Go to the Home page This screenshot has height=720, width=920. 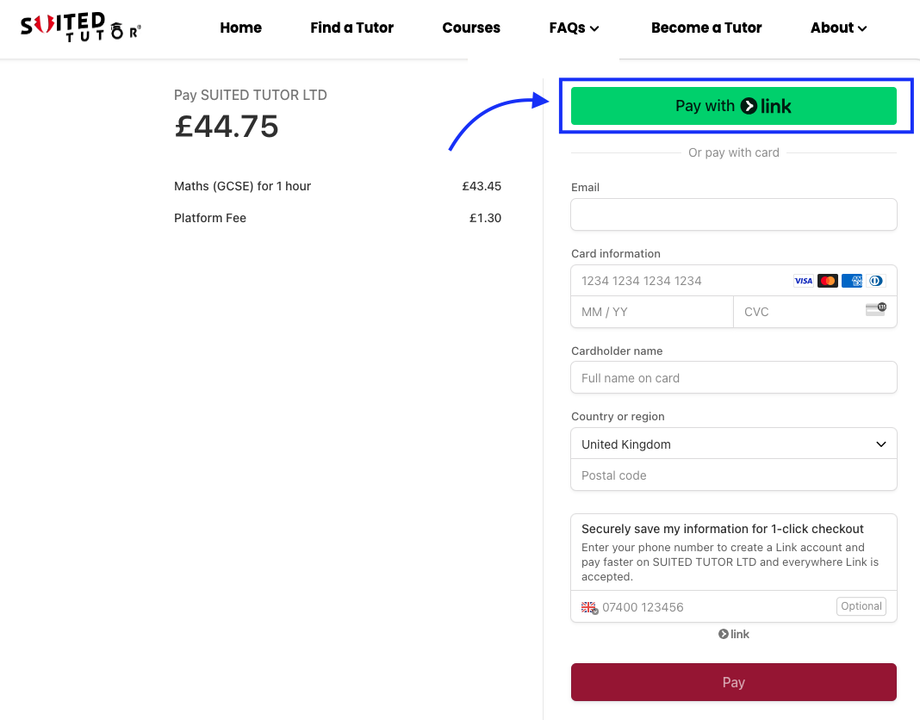click(x=241, y=28)
